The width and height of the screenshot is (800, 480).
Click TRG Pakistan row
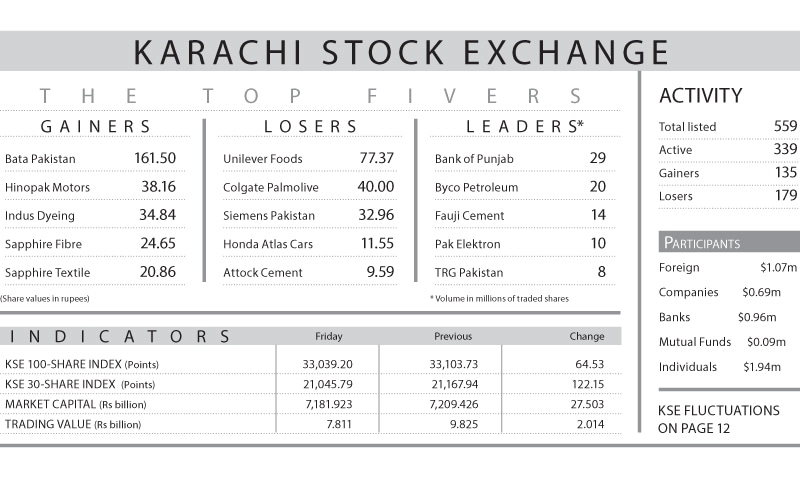pyautogui.click(x=469, y=272)
